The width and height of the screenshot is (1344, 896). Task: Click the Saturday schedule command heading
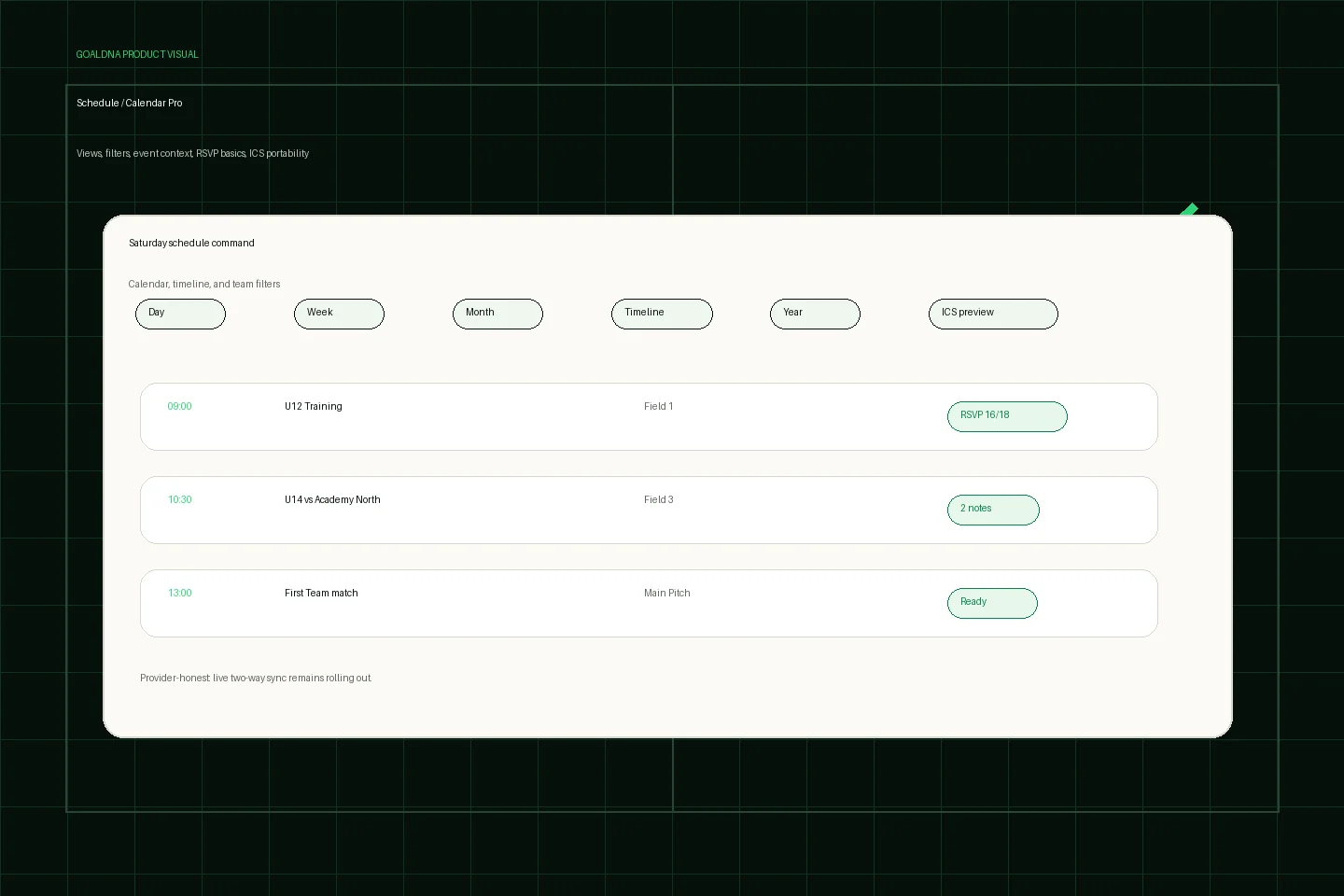click(x=191, y=243)
